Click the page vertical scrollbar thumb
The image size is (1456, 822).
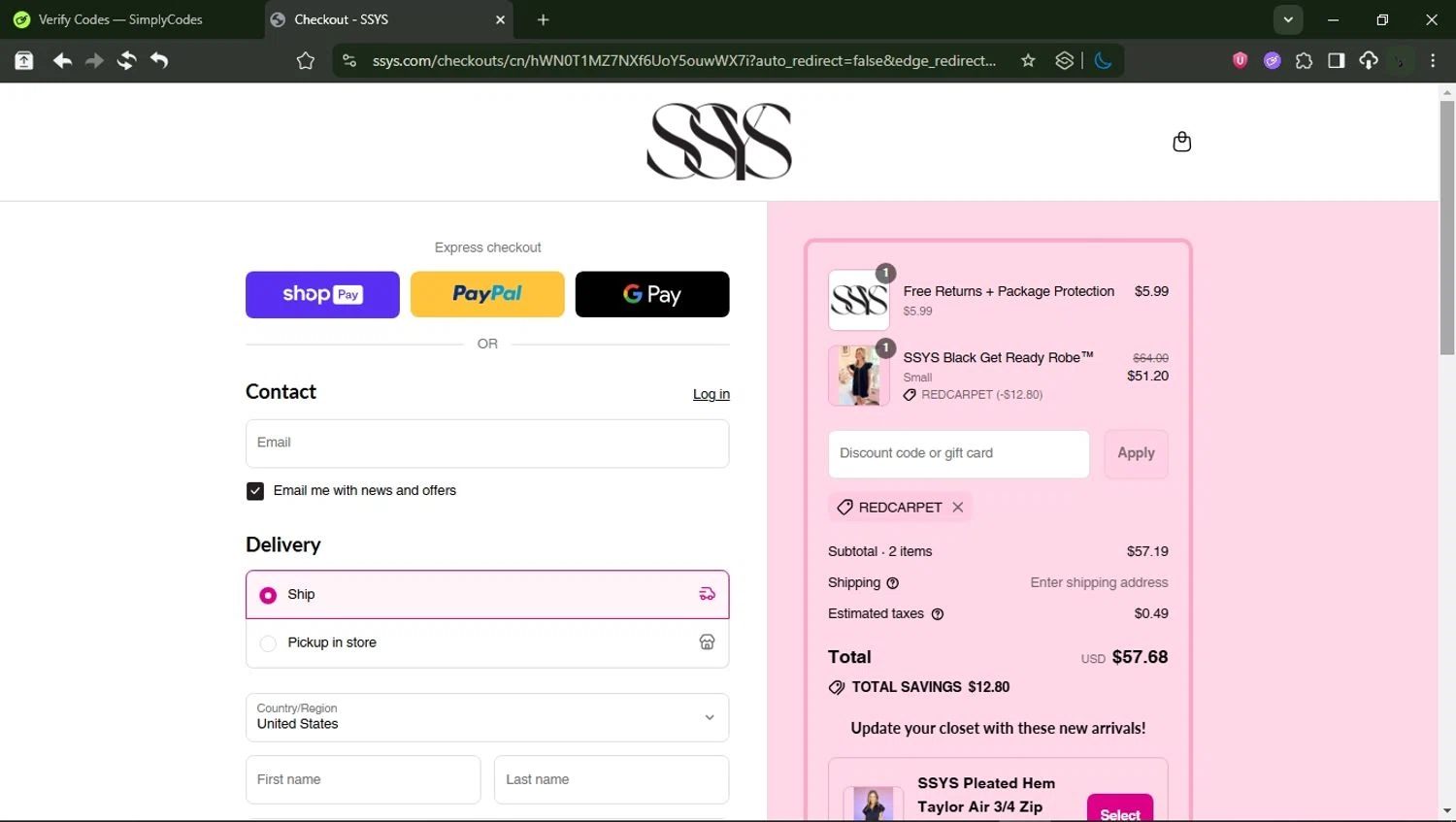pos(1447,228)
